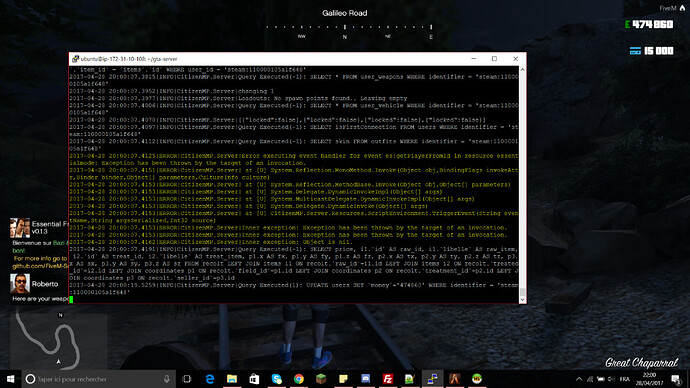Click the github.com/FiveM link in chat
The height and width of the screenshot is (388, 690).
tap(40, 266)
